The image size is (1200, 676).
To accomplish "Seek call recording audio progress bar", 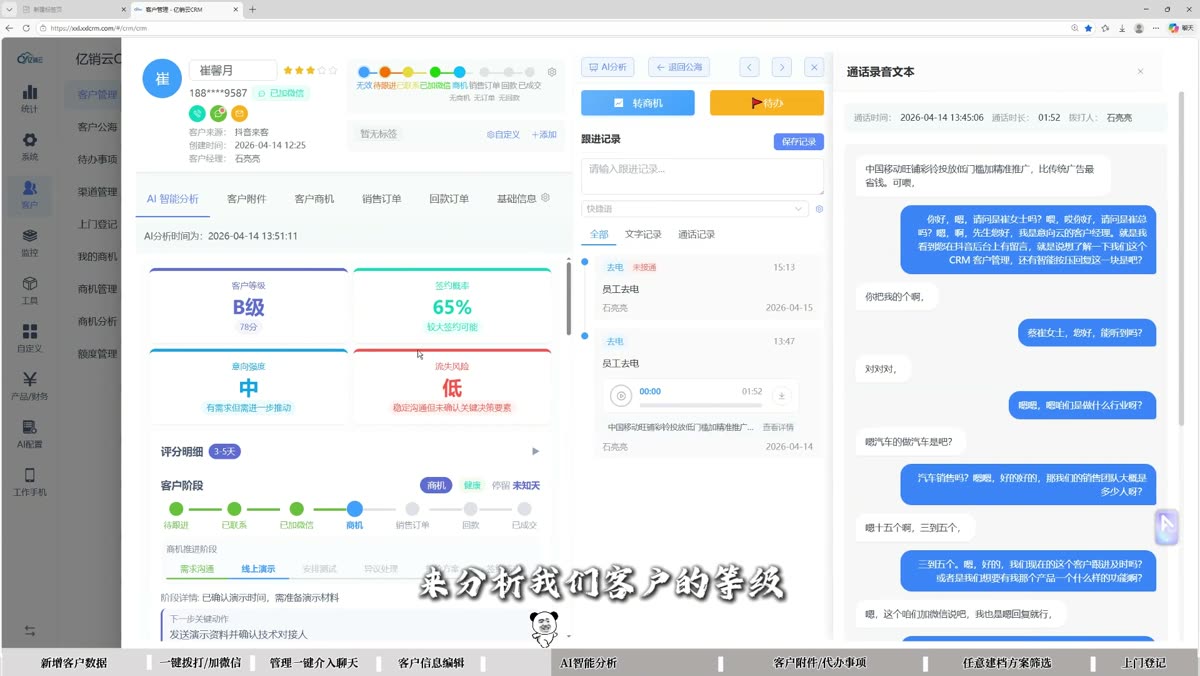I will click(x=701, y=405).
